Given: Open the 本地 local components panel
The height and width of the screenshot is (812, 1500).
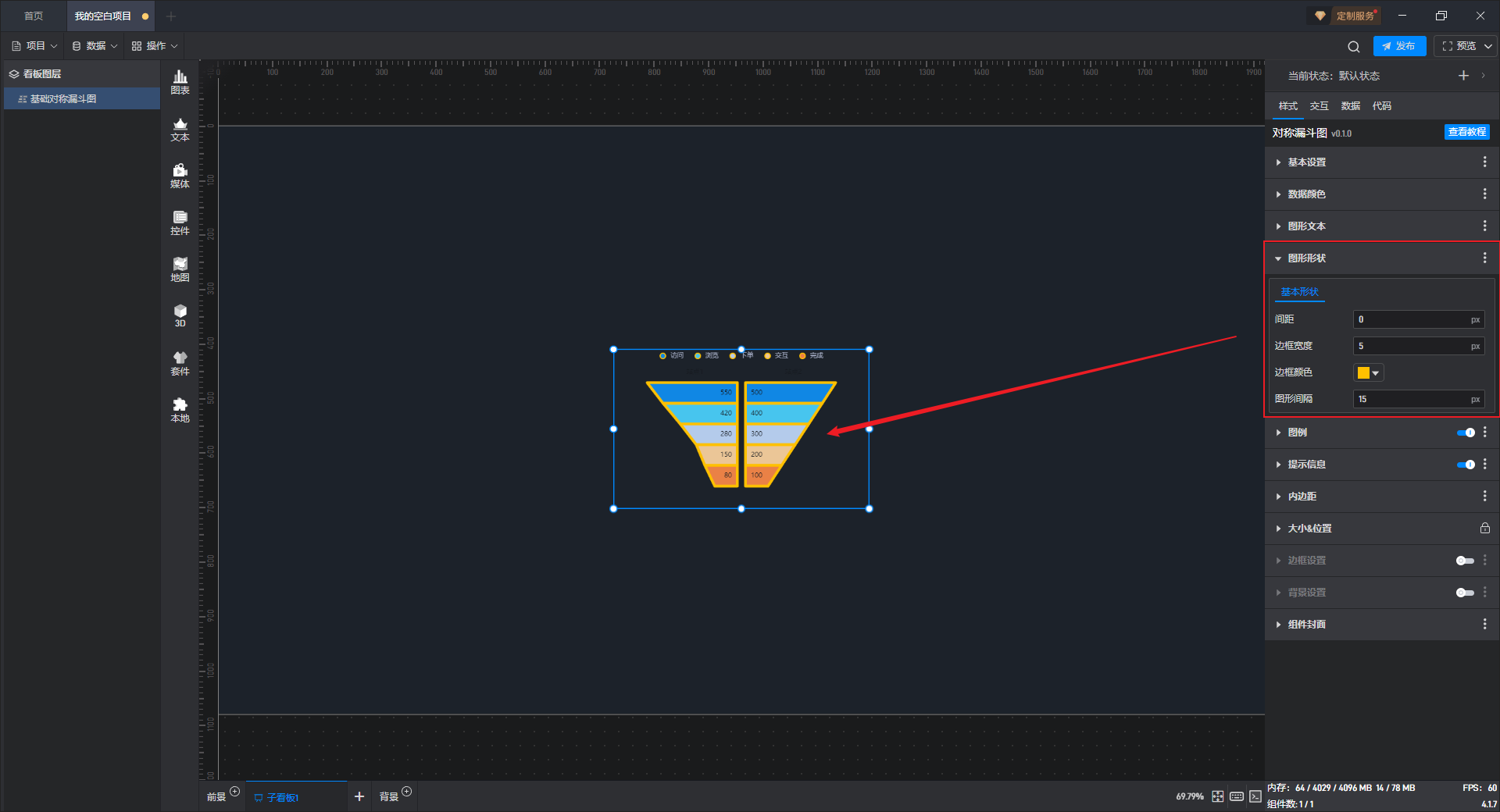Looking at the screenshot, I should (180, 410).
